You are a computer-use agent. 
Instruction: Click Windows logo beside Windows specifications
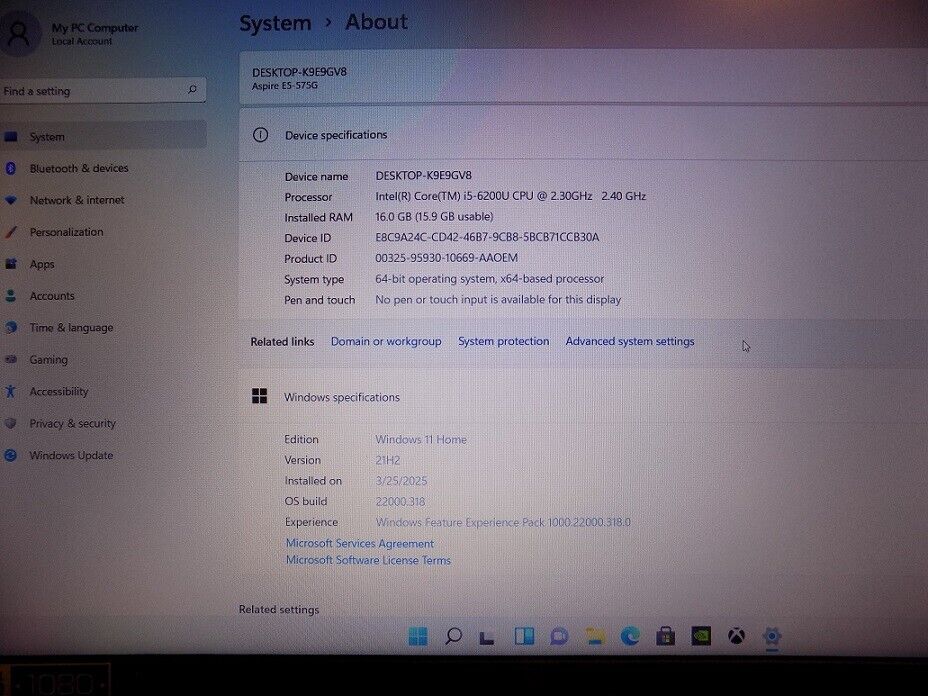(x=259, y=396)
